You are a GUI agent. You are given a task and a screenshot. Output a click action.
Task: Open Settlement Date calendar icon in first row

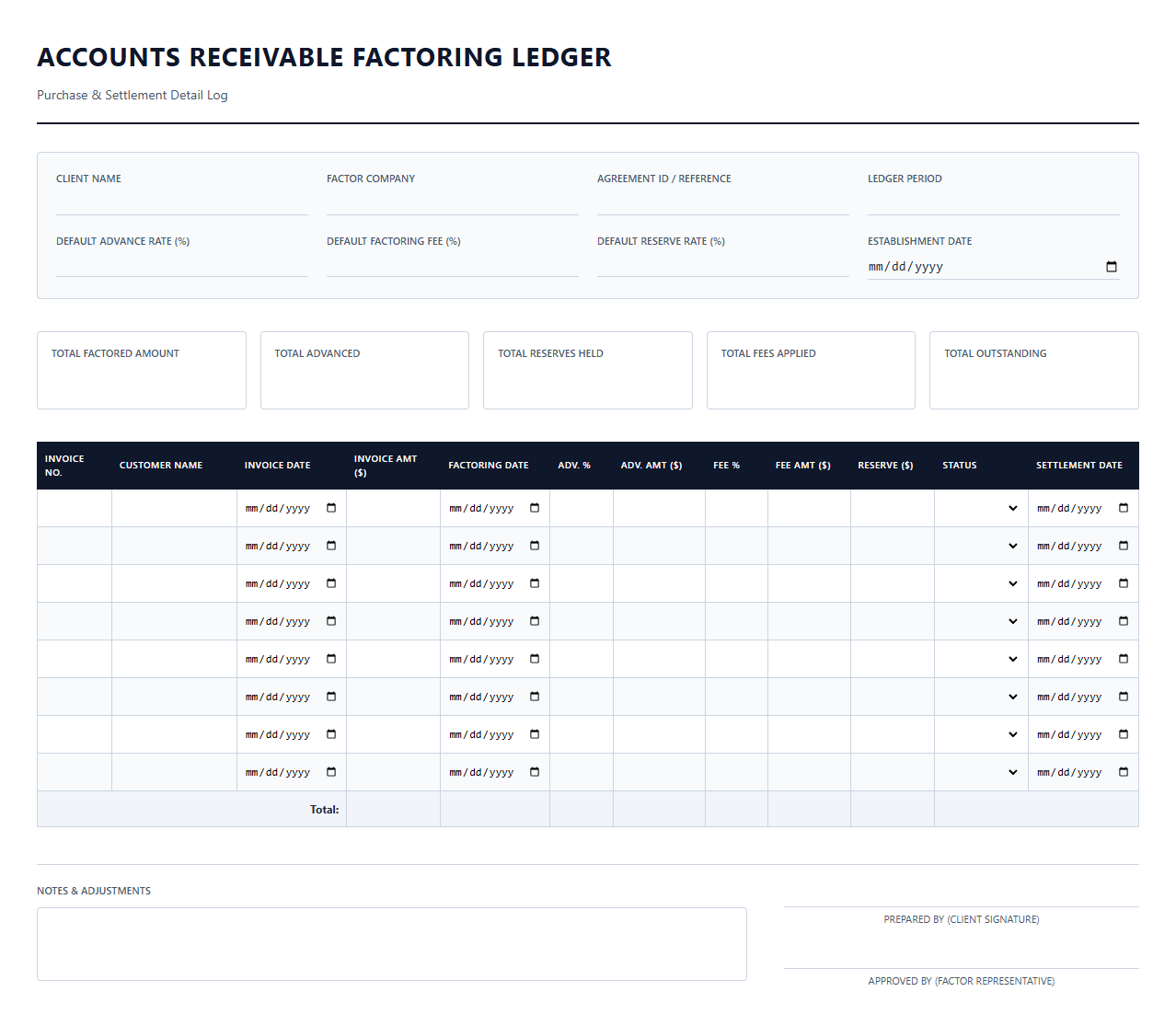click(x=1124, y=508)
